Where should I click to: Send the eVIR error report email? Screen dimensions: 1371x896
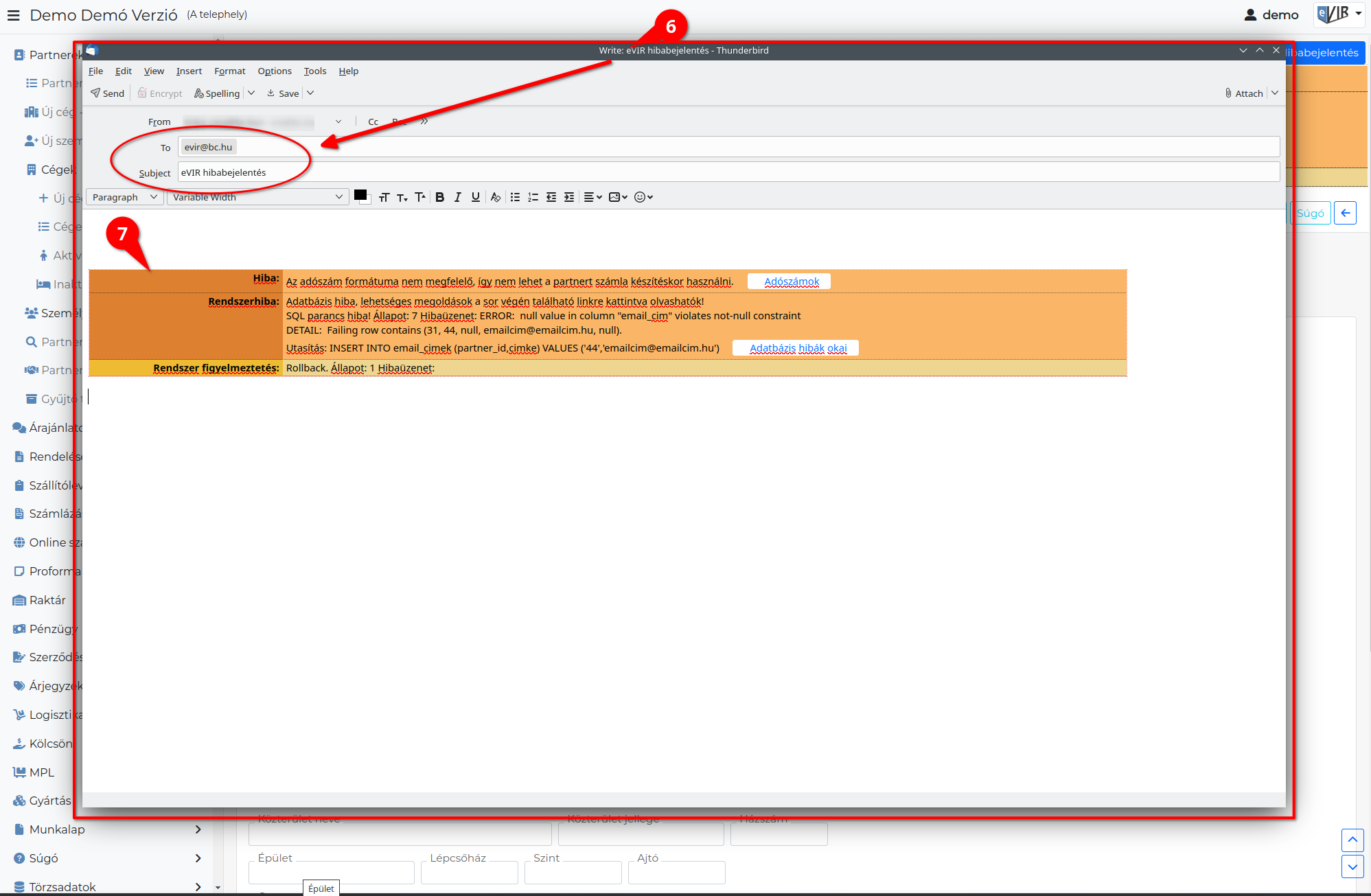pos(108,93)
